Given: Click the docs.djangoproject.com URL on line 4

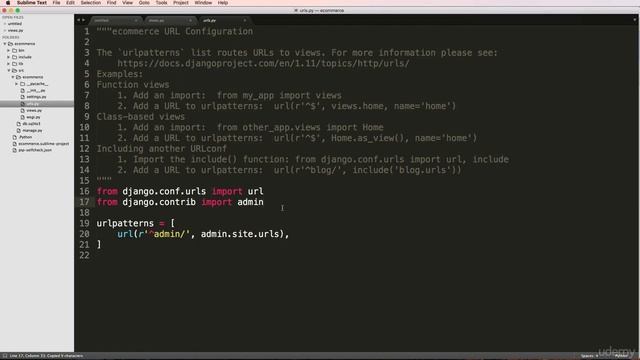Looking at the screenshot, I should [263, 64].
